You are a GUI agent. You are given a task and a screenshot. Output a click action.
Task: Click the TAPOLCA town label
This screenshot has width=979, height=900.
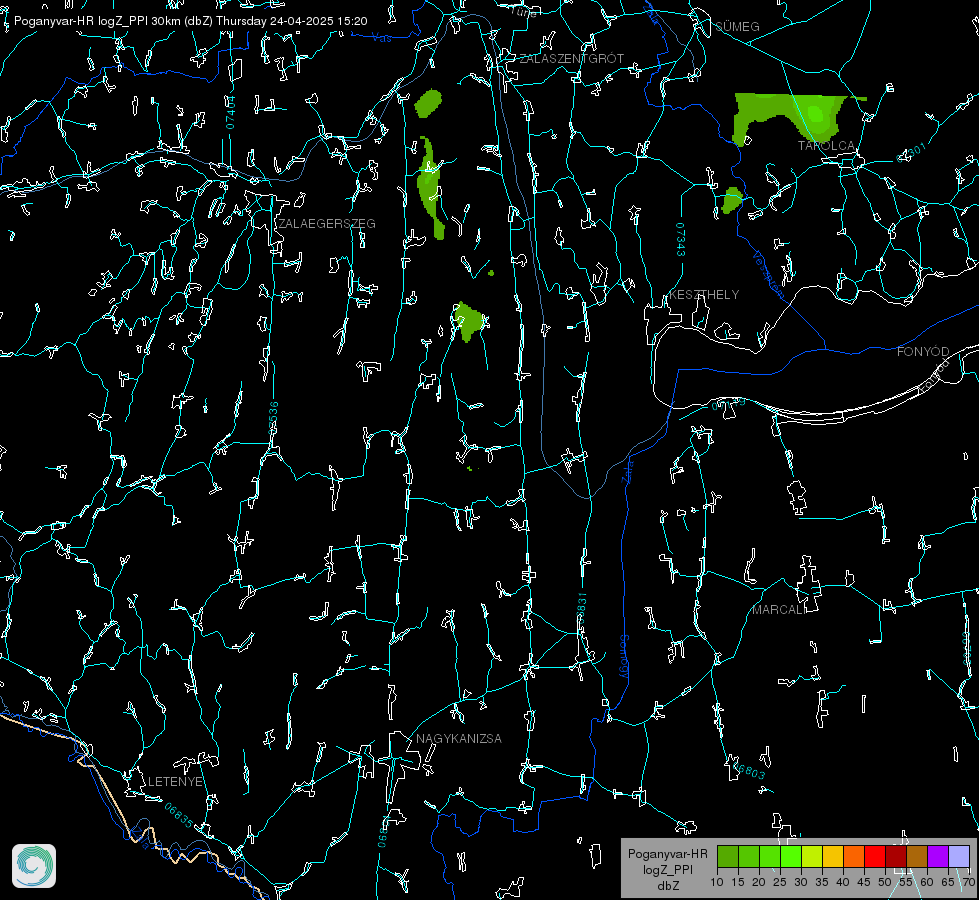pos(826,146)
